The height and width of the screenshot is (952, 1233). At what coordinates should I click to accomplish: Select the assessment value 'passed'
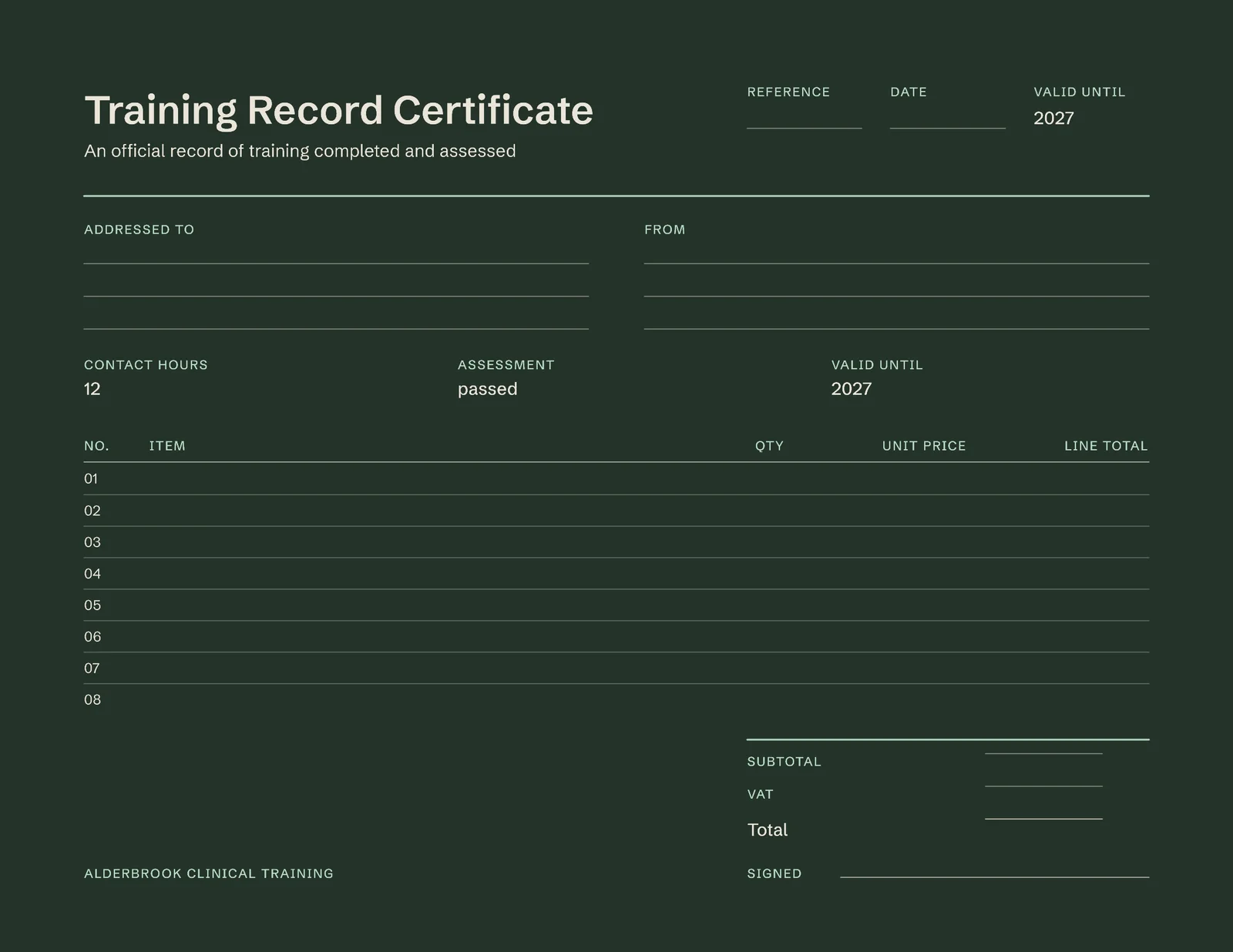click(487, 389)
